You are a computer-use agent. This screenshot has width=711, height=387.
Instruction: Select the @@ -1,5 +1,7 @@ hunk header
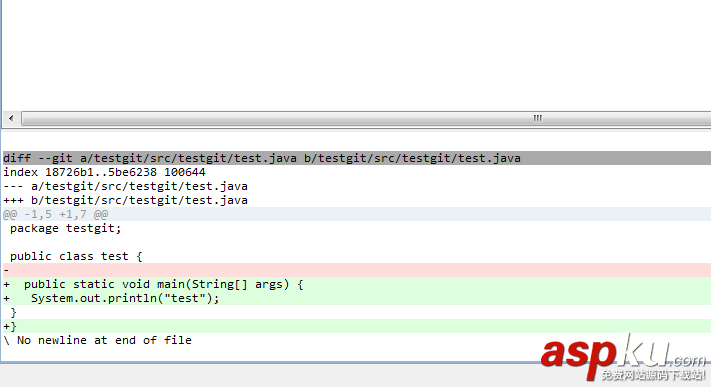tap(357, 214)
